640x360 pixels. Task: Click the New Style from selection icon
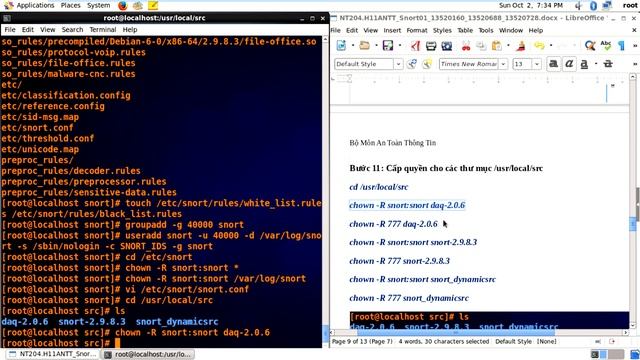tap(427, 64)
